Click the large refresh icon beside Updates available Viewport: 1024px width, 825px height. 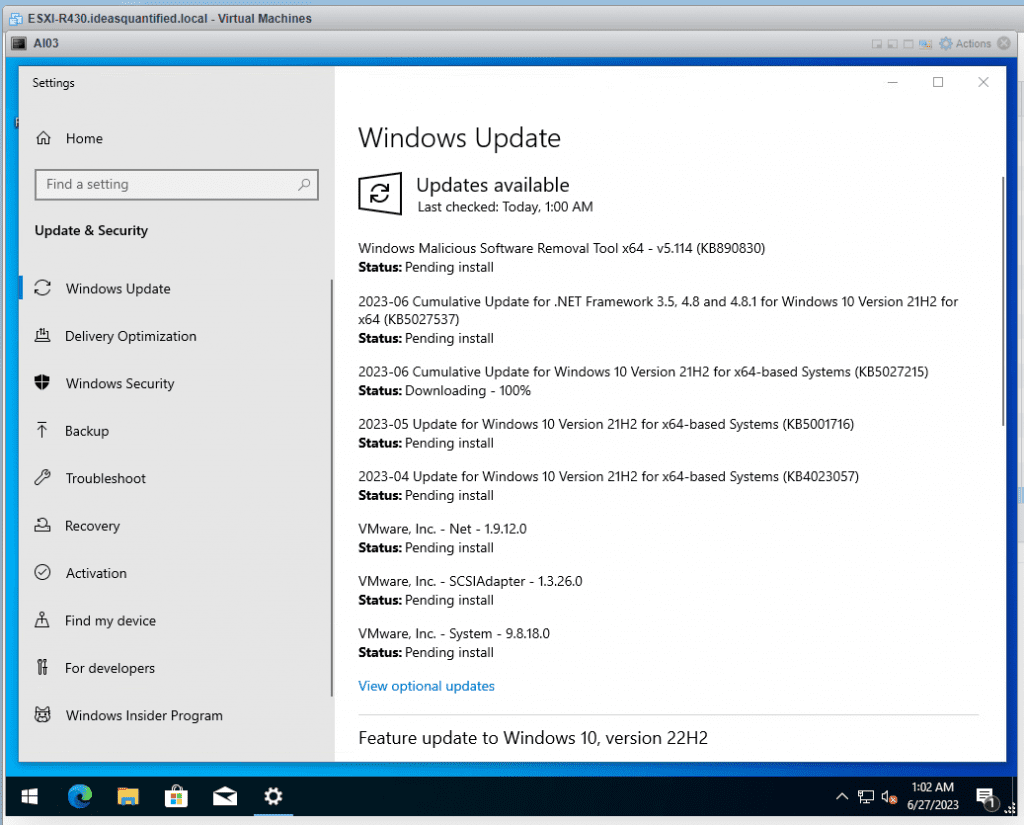click(379, 193)
